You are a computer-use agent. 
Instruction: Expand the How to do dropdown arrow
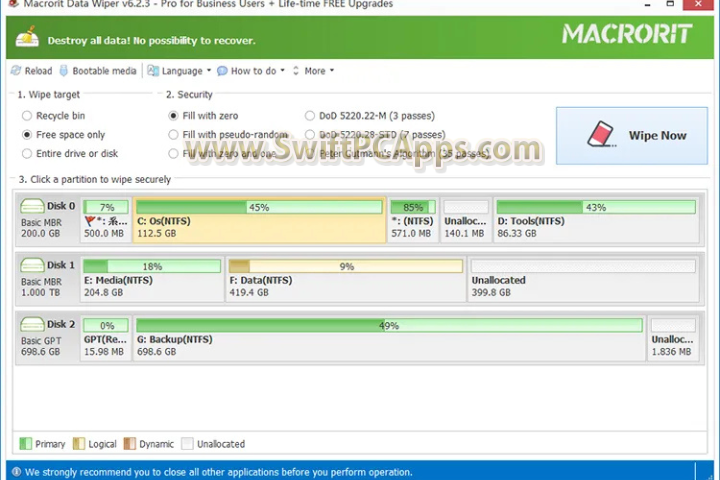283,71
